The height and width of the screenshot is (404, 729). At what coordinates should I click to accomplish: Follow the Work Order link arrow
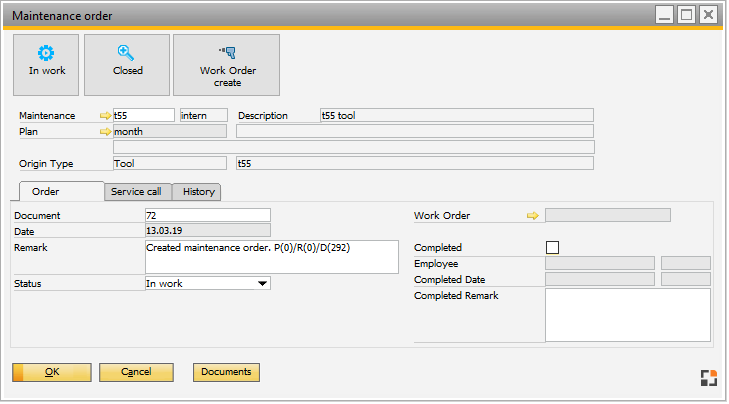pos(532,215)
